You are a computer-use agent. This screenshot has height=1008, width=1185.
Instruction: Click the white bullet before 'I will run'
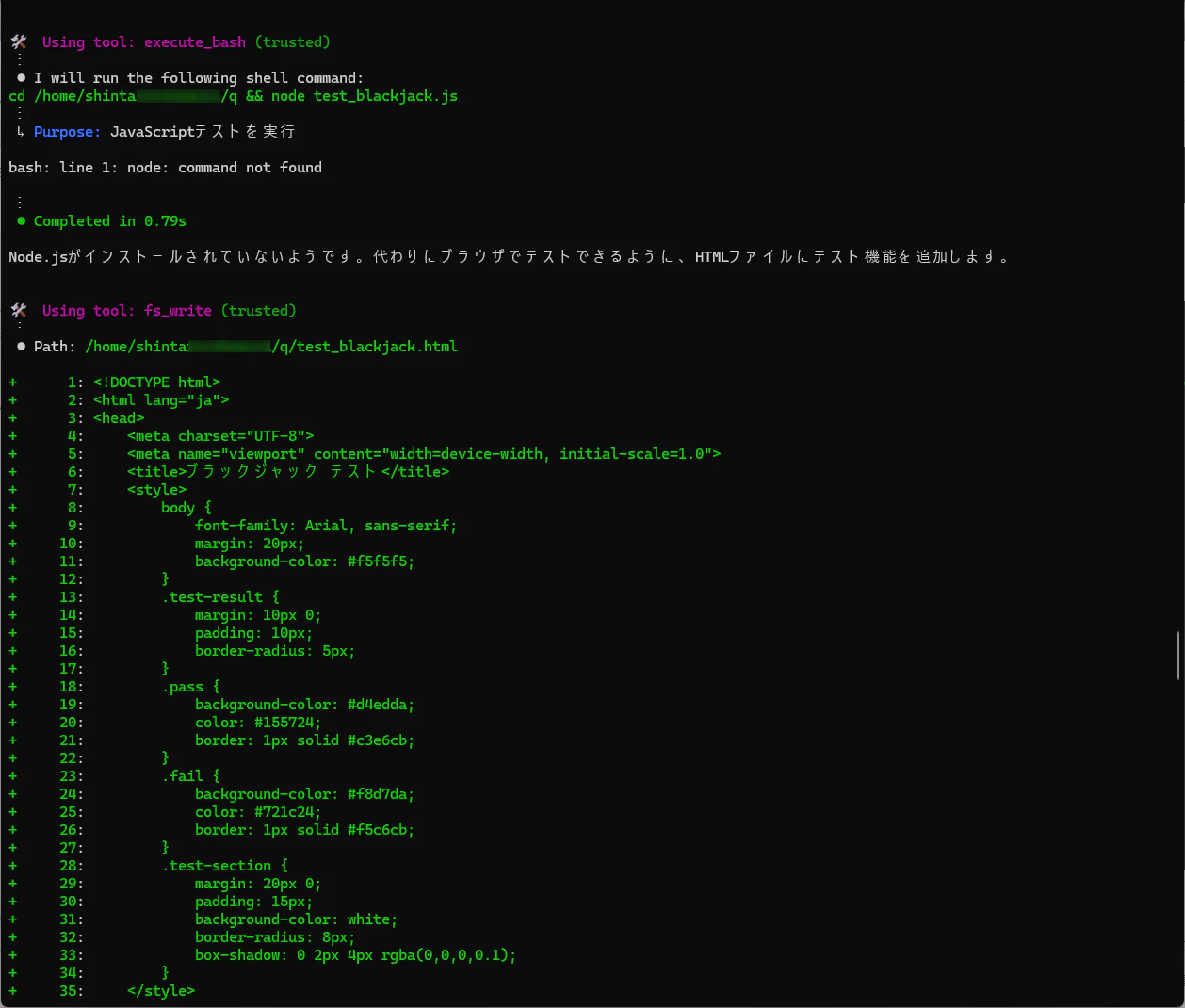[21, 78]
